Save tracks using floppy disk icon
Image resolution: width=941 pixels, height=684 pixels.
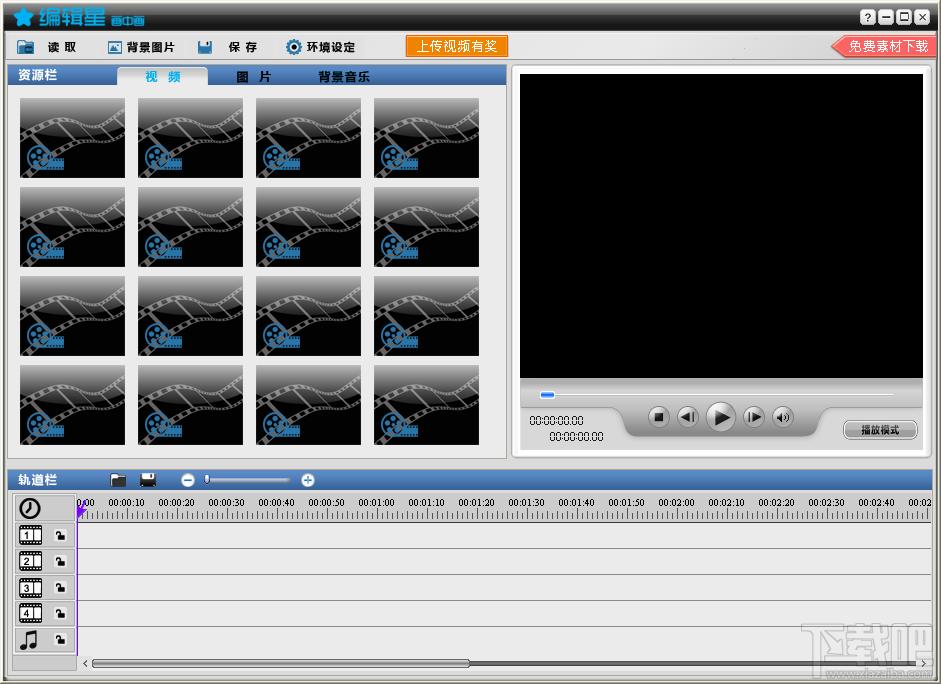pyautogui.click(x=147, y=480)
